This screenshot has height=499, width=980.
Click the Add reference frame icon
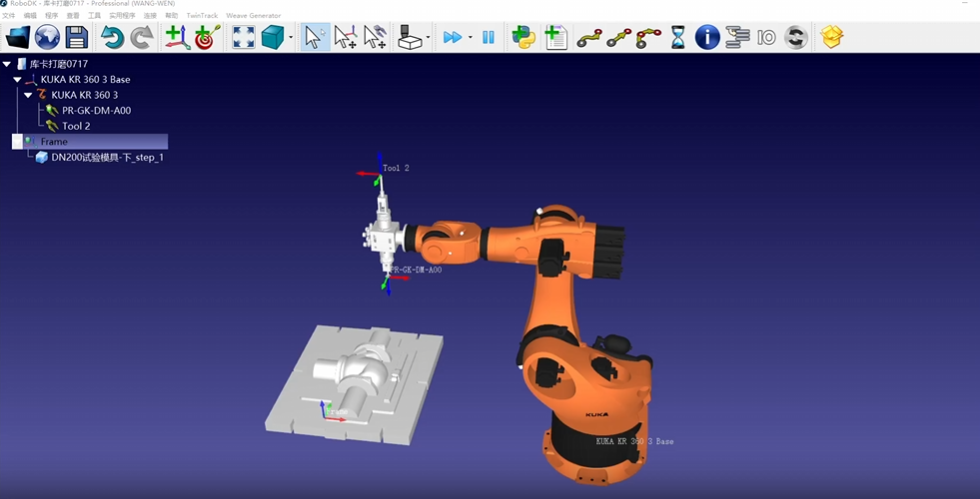point(176,38)
